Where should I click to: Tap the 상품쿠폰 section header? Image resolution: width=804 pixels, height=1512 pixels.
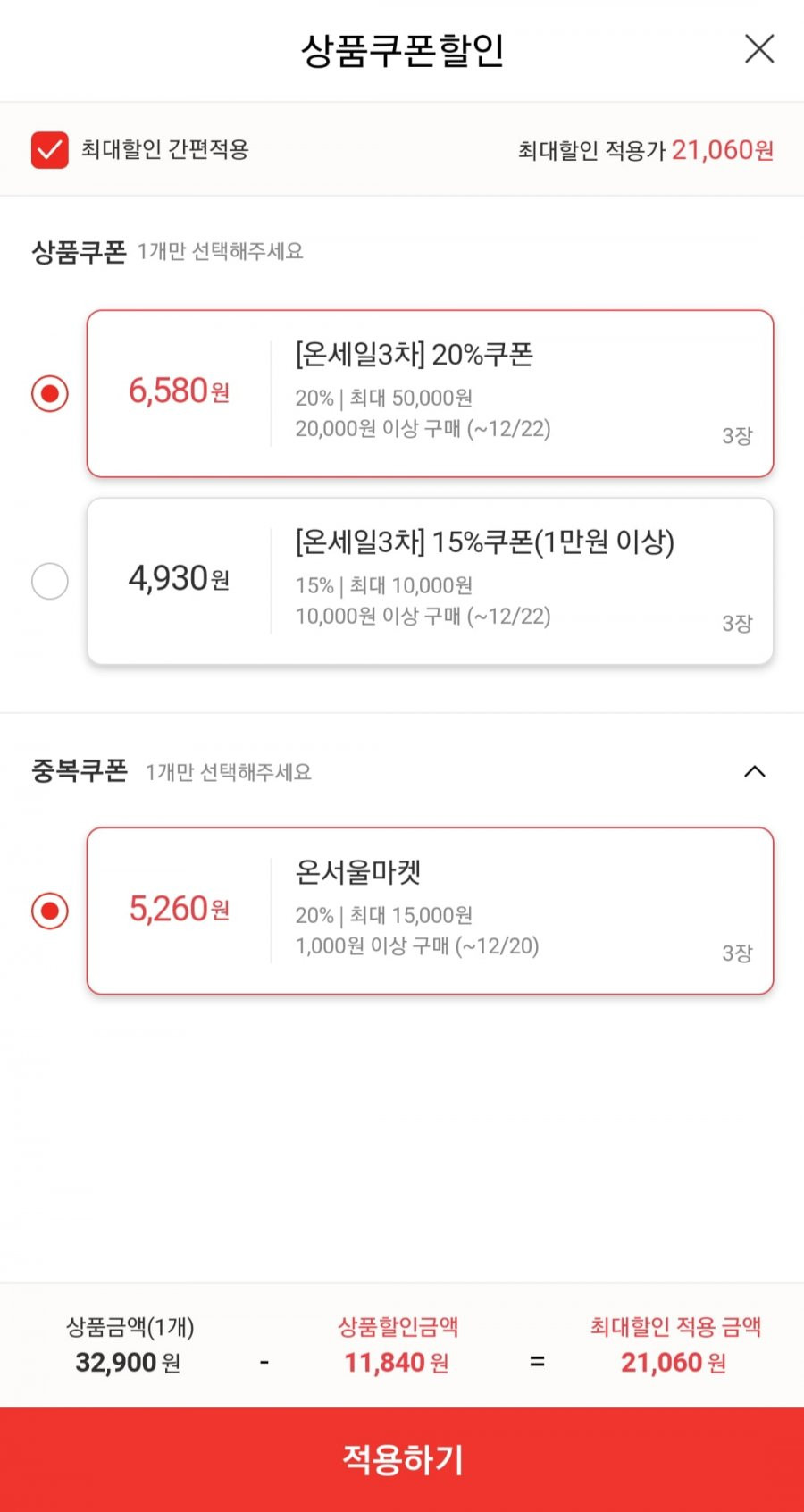79,252
